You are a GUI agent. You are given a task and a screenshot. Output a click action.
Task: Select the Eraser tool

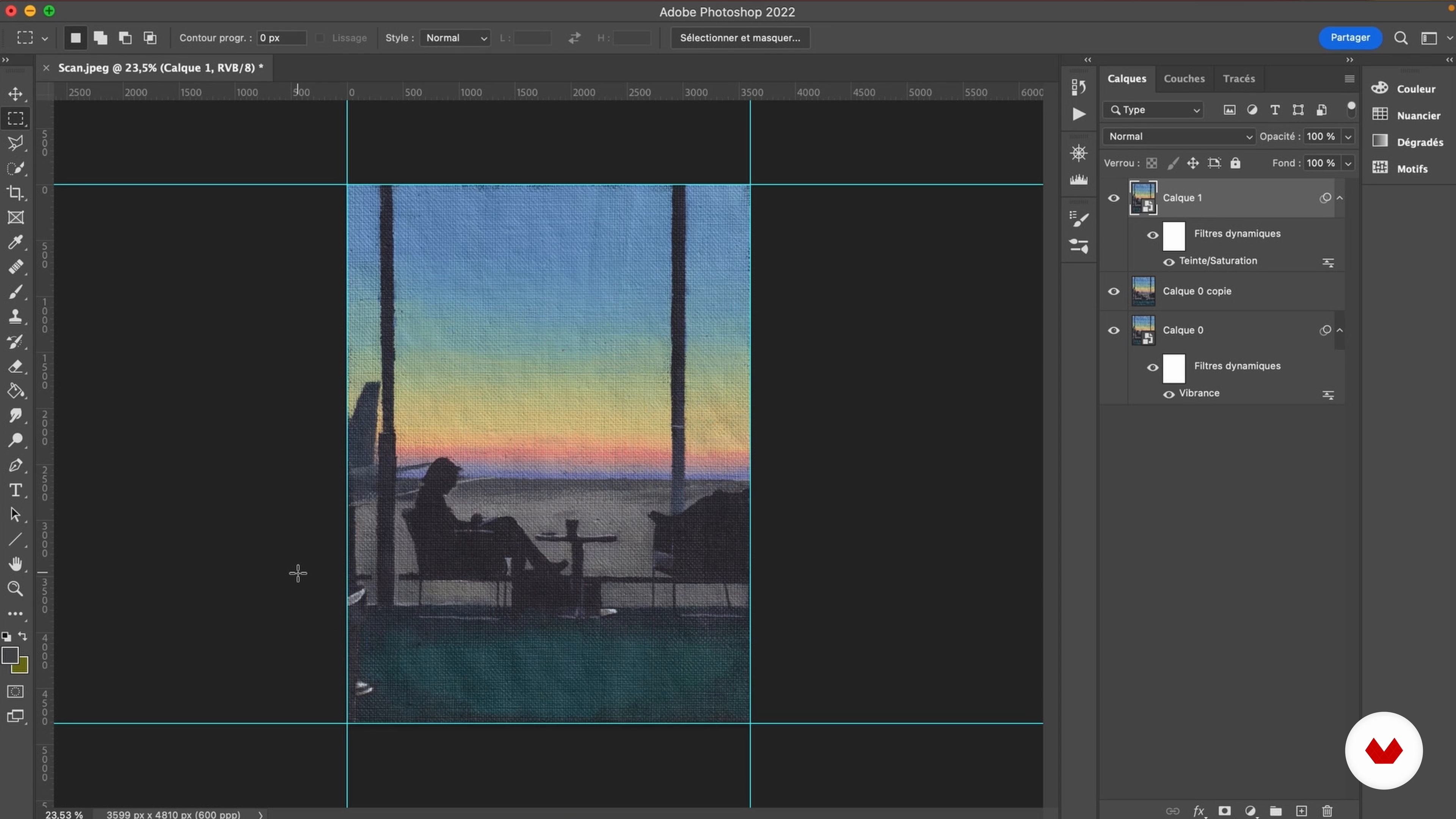coord(15,366)
